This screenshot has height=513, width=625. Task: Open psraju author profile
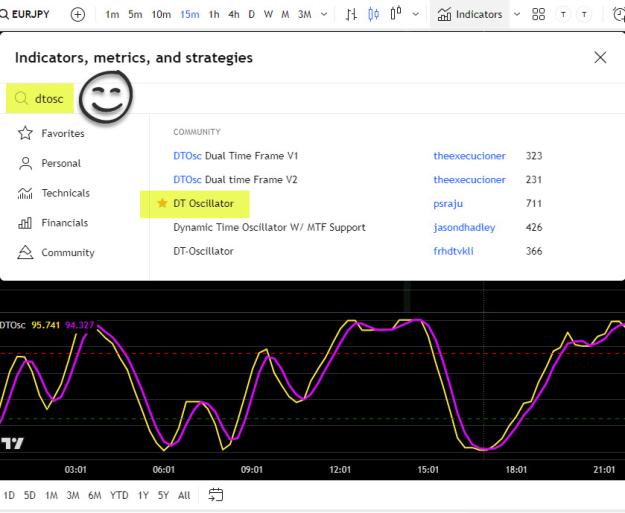pyautogui.click(x=448, y=204)
